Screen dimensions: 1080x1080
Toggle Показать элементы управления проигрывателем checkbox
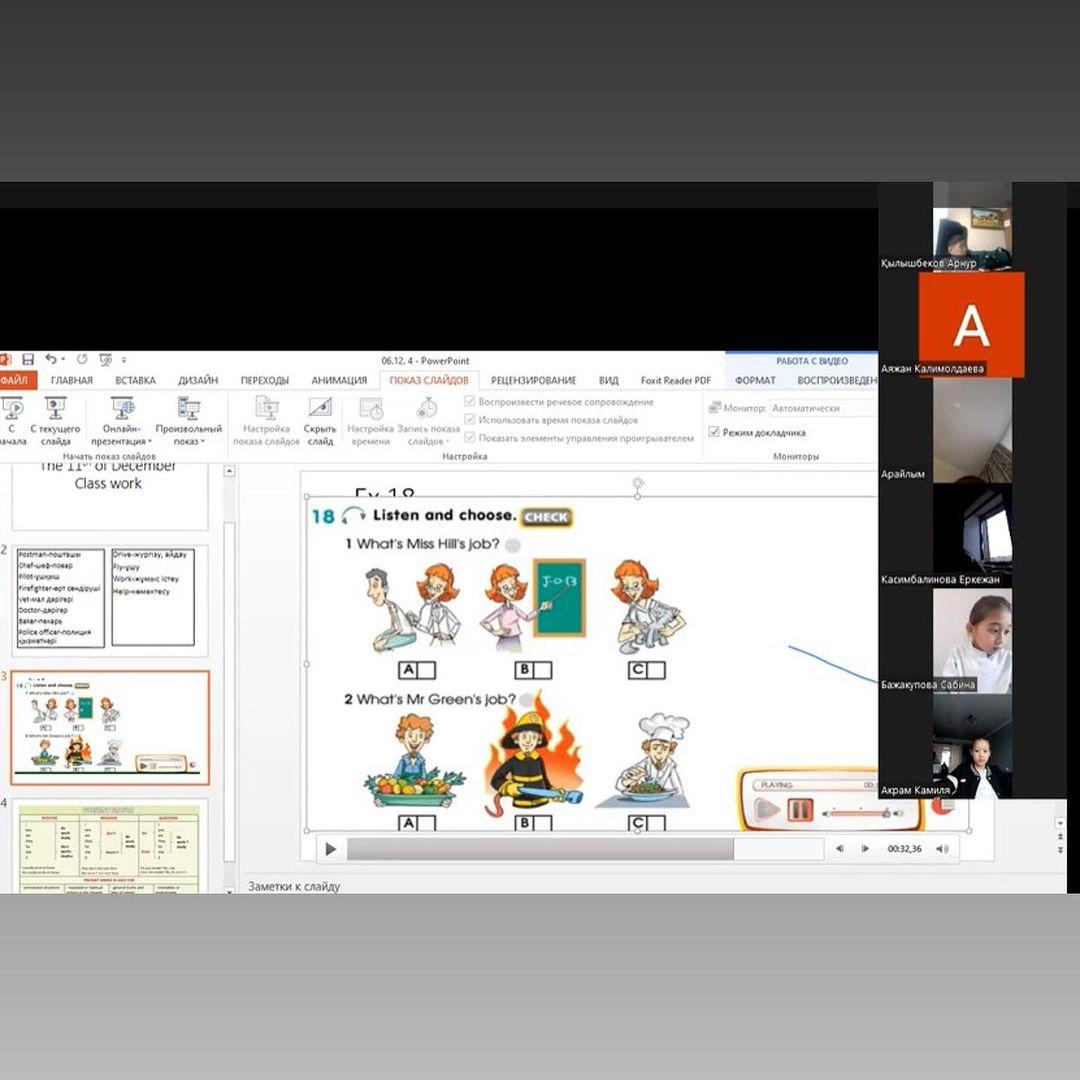pos(470,437)
